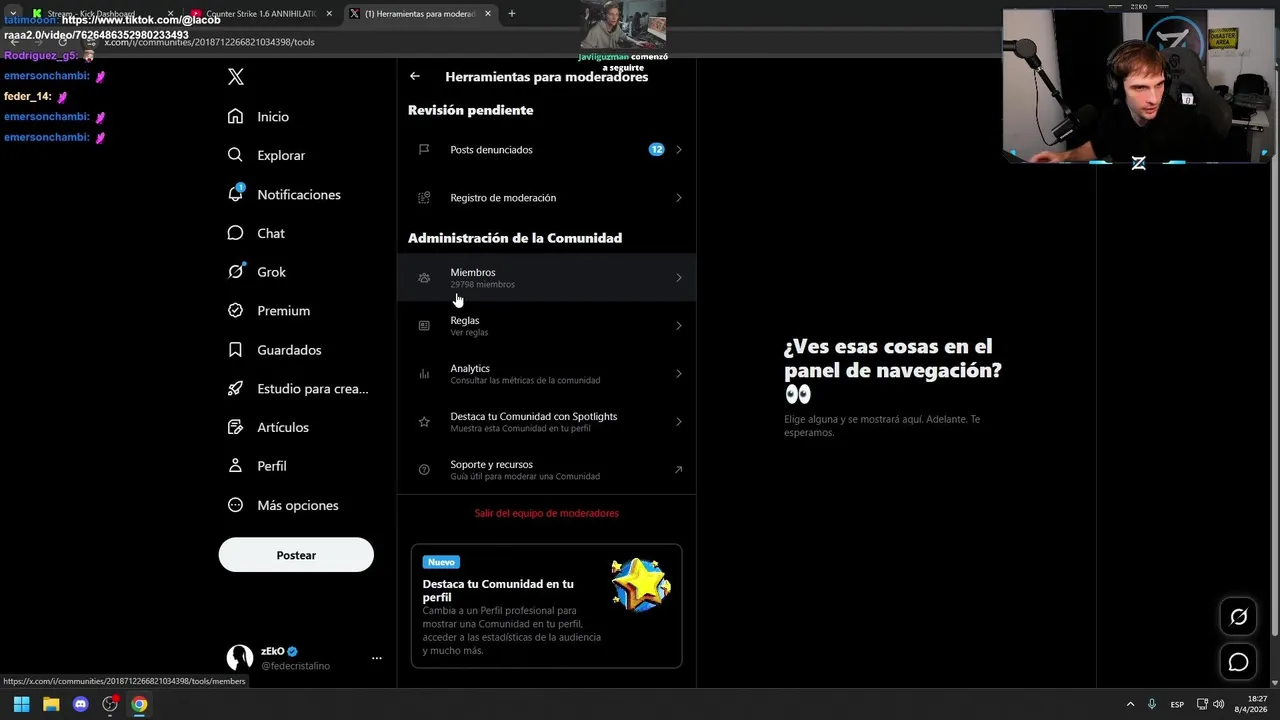Click the Más opciones circle icon
1280x720 pixels.
[x=235, y=505]
